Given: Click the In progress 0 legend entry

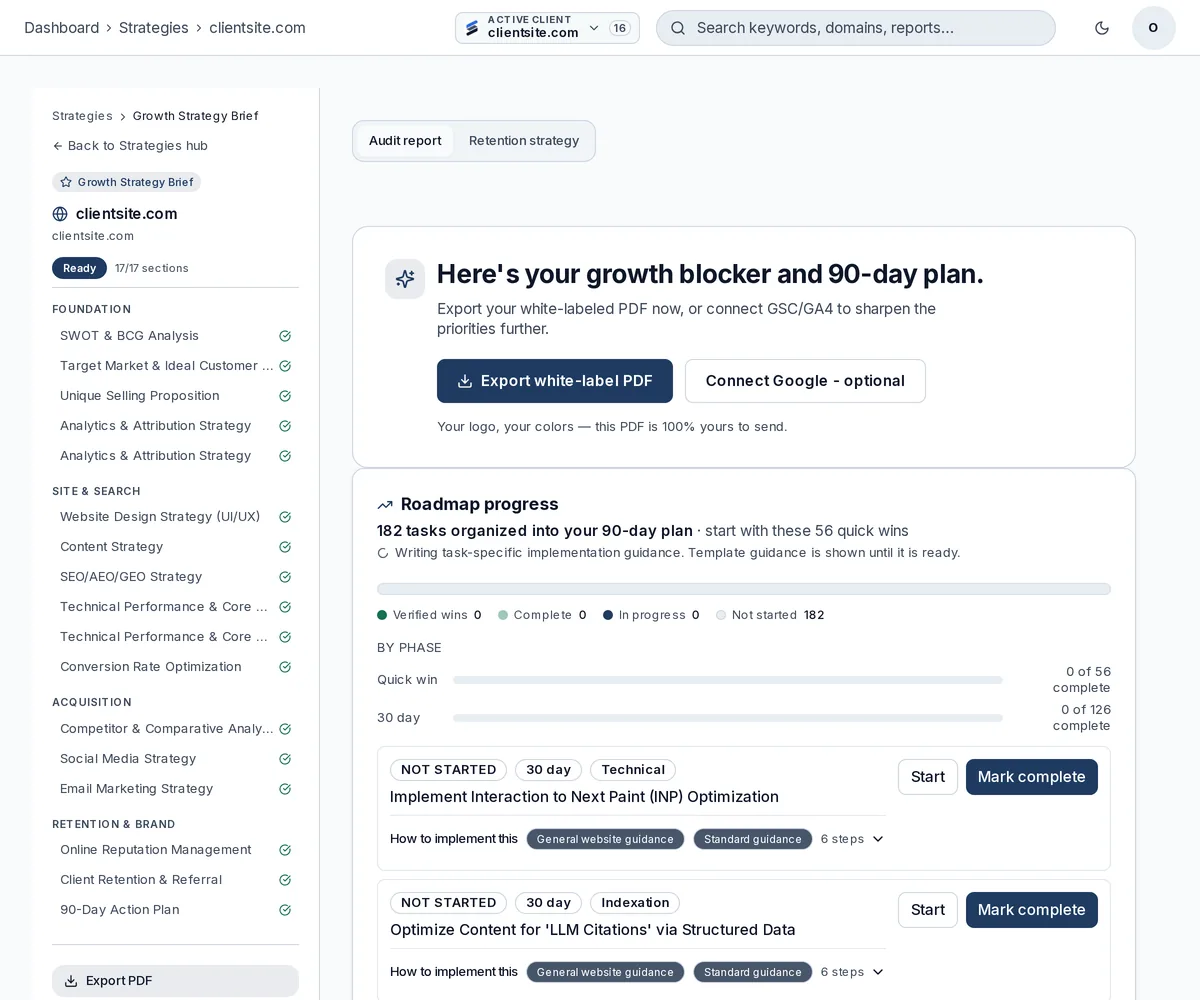Looking at the screenshot, I should click(651, 615).
